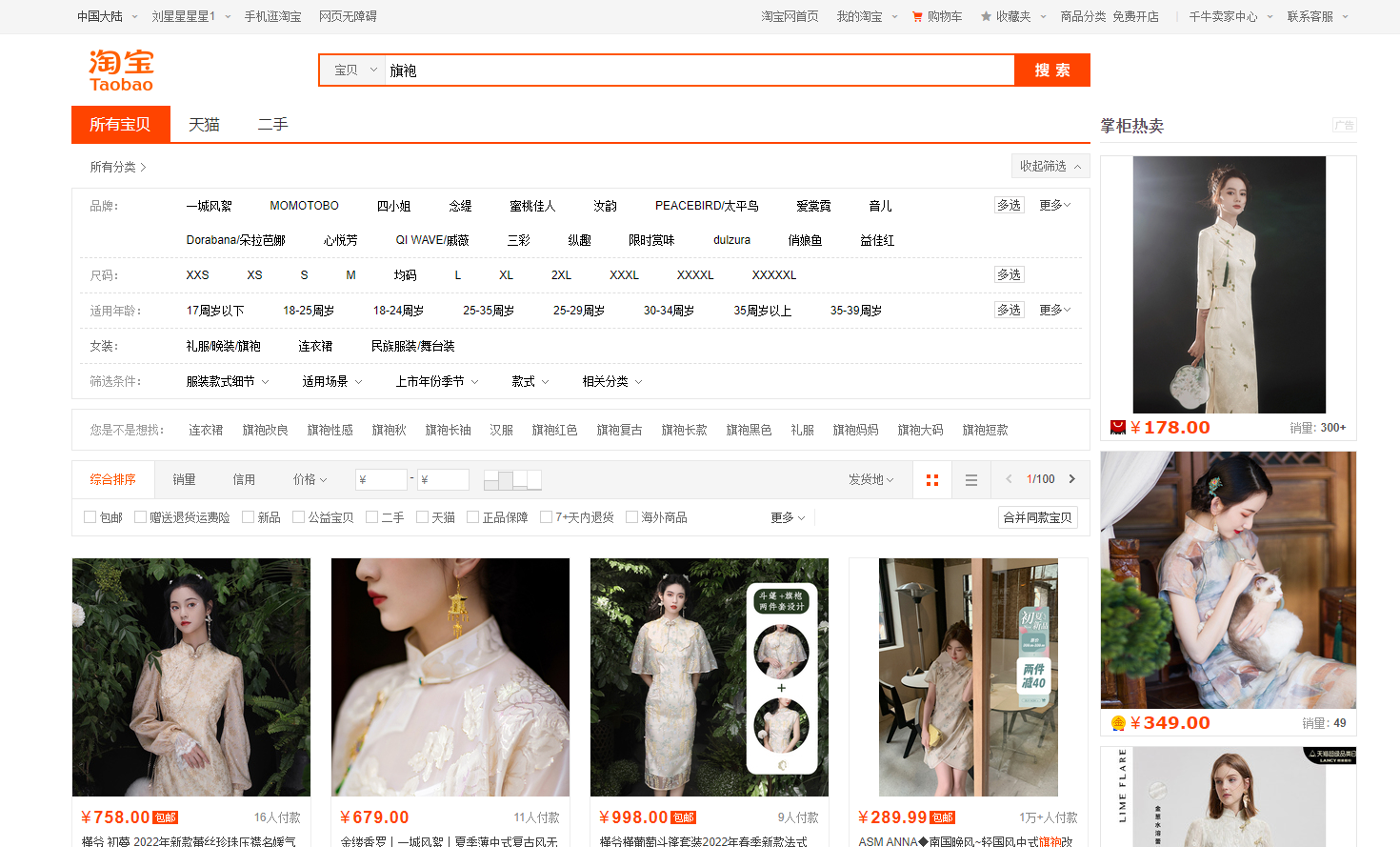Click the favorites star (收藏夹) icon
The width and height of the screenshot is (1400, 847).
(986, 16)
